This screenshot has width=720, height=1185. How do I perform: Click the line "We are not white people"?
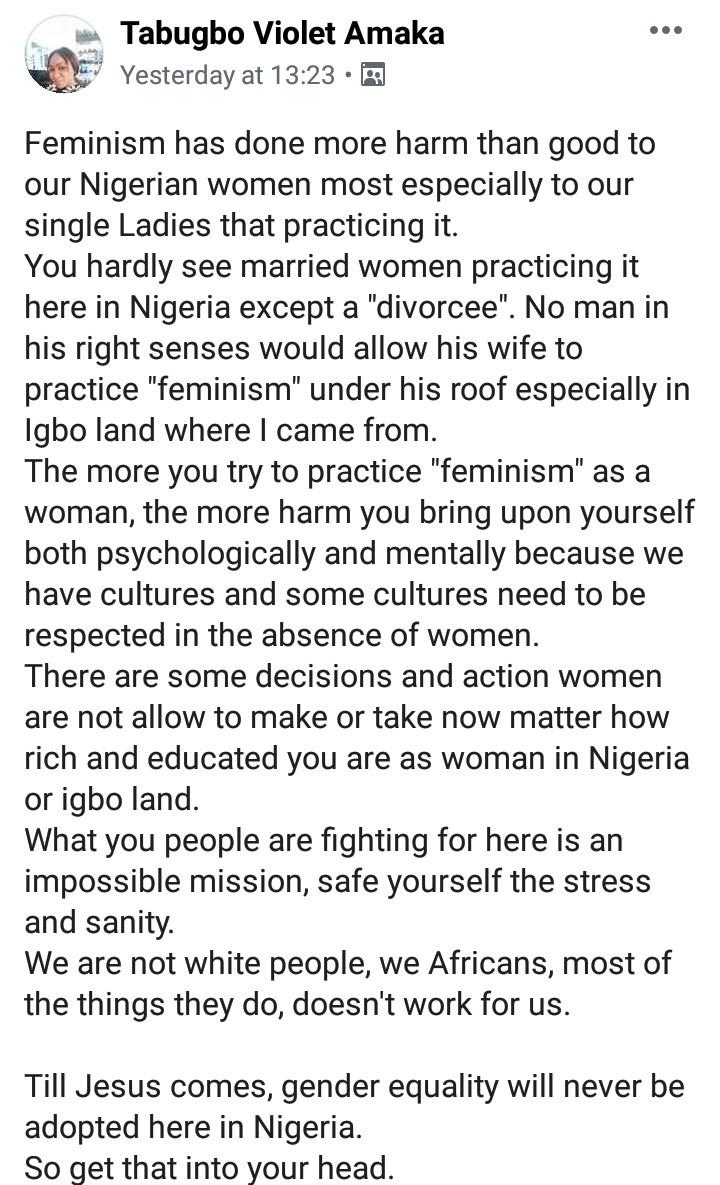(347, 963)
